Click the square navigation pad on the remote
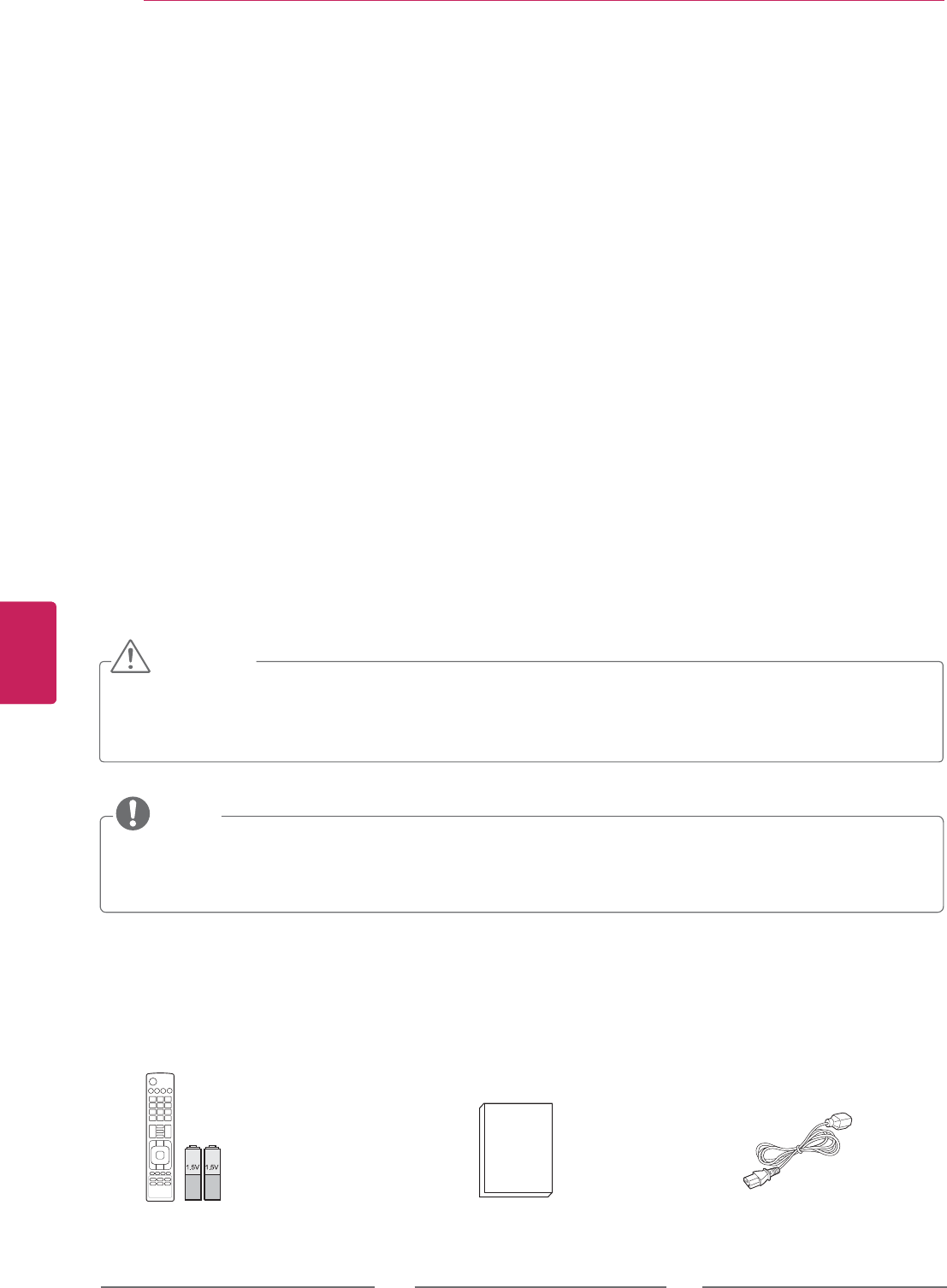The width and height of the screenshot is (947, 1288). coord(160,1156)
